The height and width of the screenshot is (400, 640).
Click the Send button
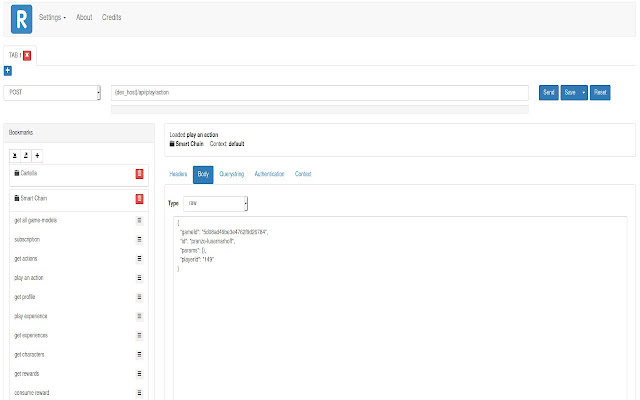click(549, 93)
